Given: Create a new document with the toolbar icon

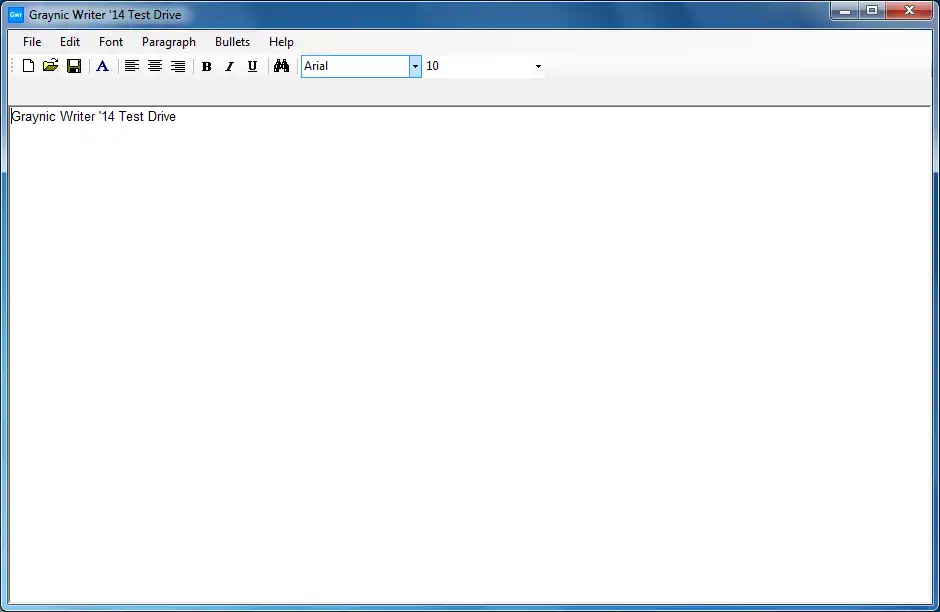Looking at the screenshot, I should coord(28,66).
